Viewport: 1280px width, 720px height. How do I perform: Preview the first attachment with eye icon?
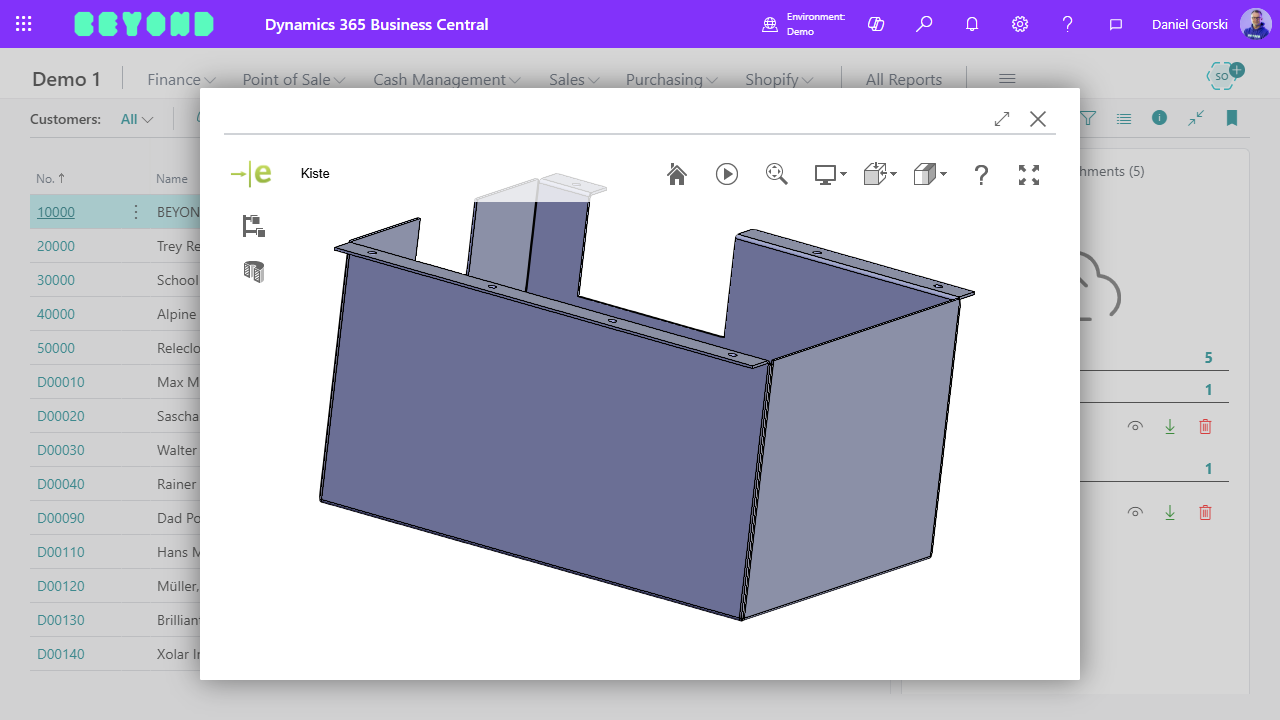click(1135, 427)
